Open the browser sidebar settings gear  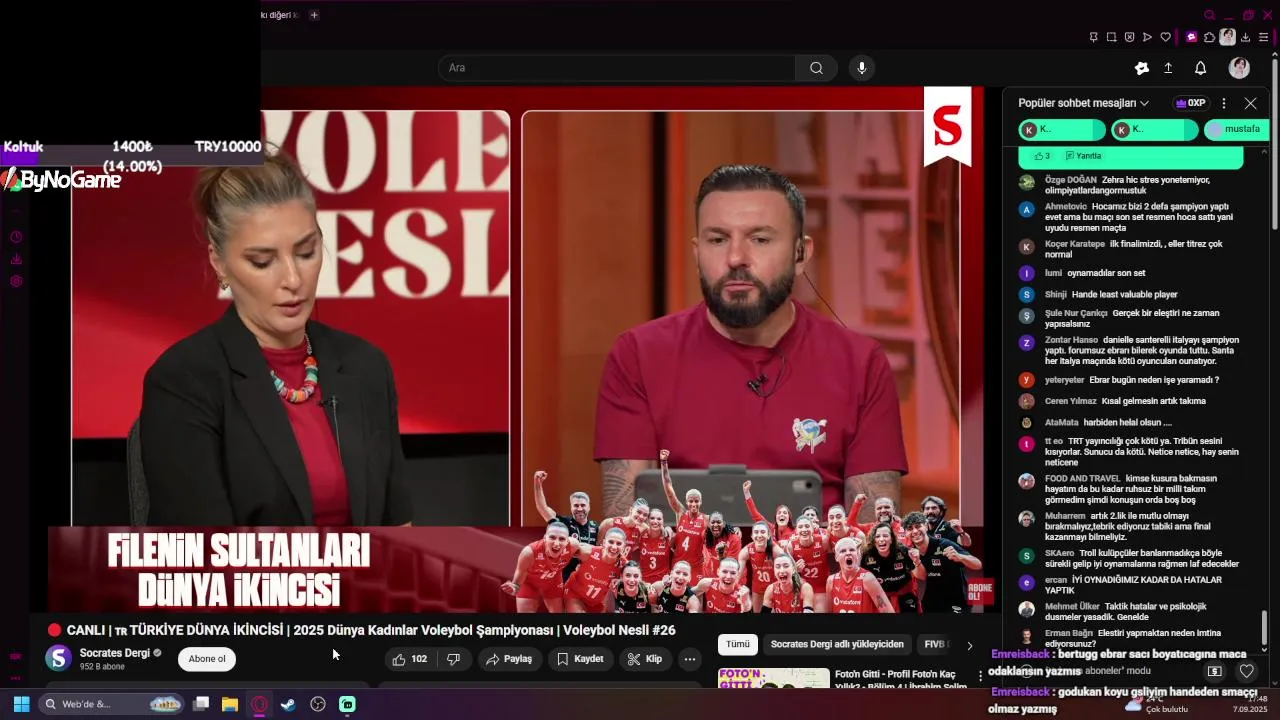(16, 281)
